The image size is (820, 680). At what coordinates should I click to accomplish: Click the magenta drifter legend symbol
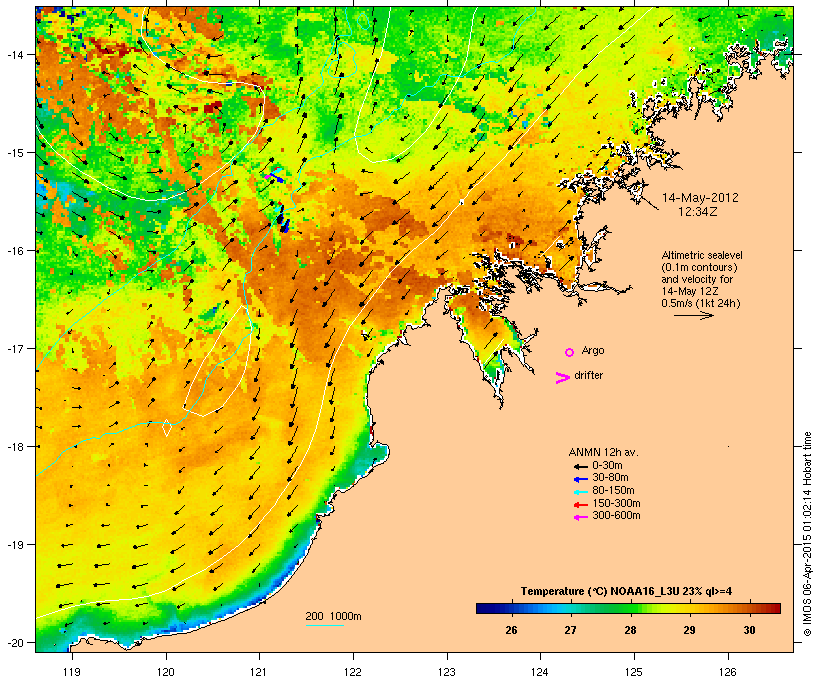562,378
